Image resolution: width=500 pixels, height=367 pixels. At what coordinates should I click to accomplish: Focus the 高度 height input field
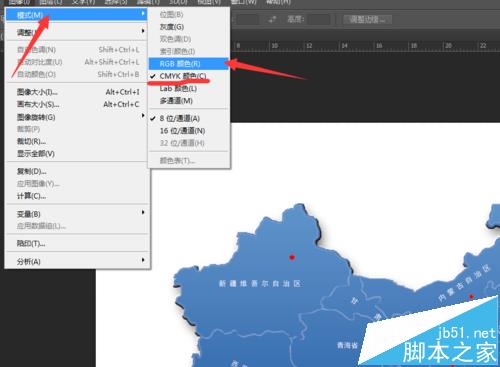coord(319,19)
